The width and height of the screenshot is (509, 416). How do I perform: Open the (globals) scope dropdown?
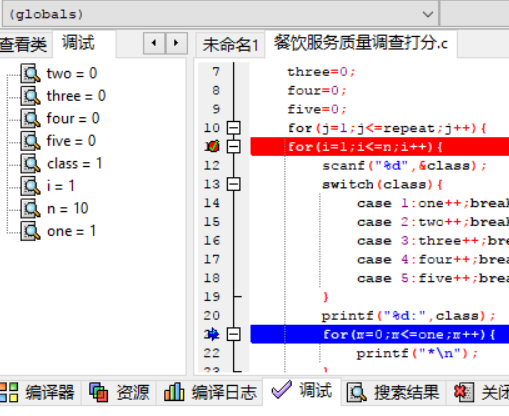tap(428, 14)
